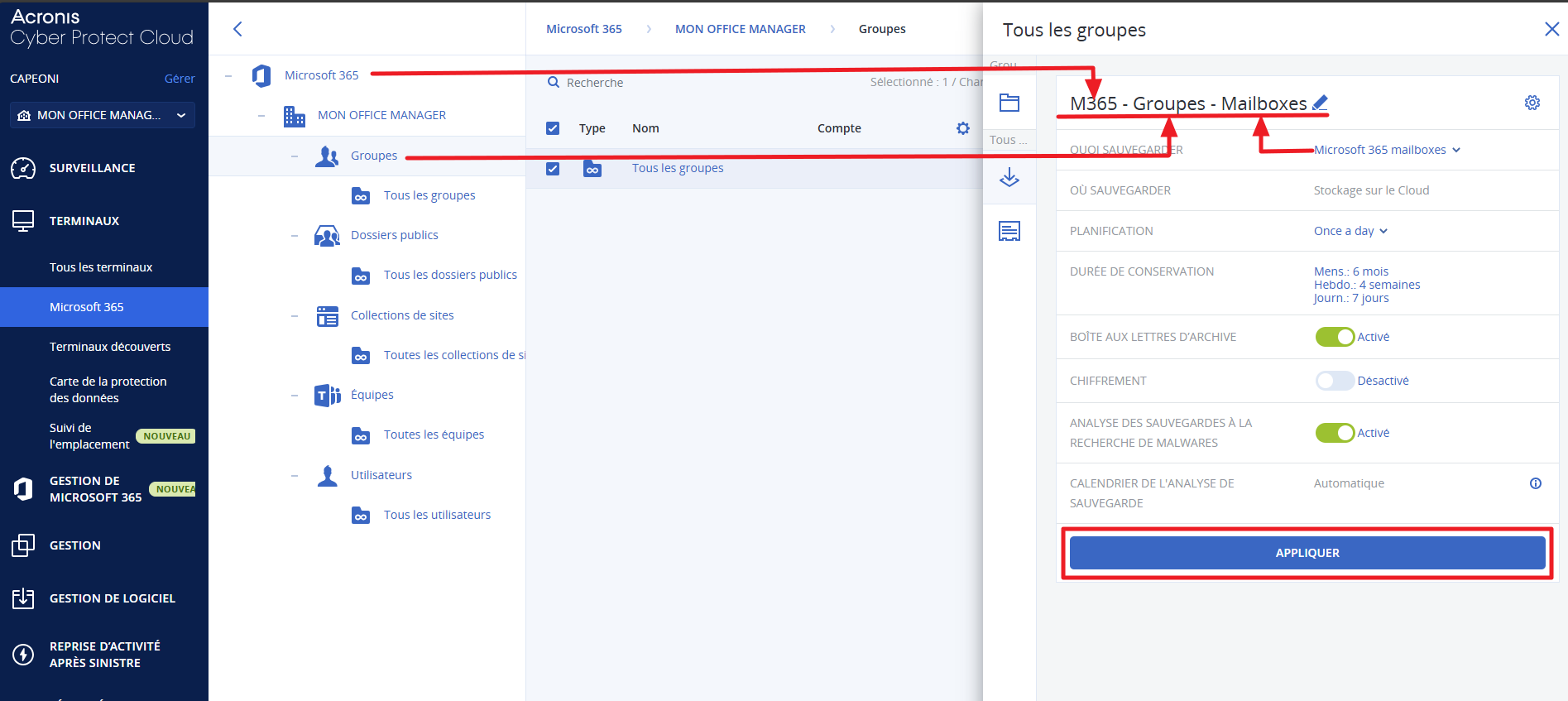This screenshot has width=1568, height=701.
Task: Edit retention duration Mens.: 6 mois values
Action: point(1367,285)
